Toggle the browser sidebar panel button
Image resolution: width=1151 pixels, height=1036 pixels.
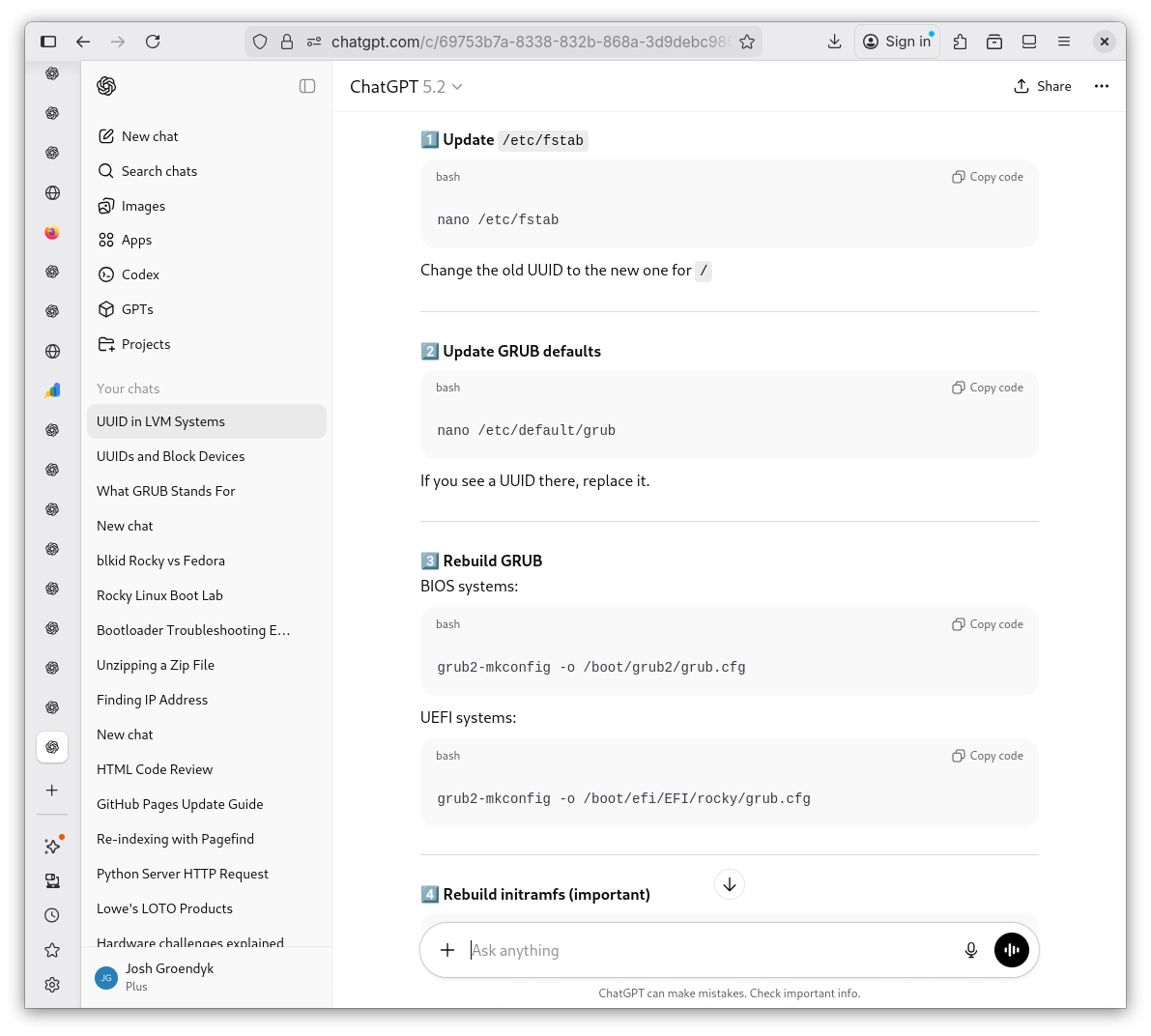coord(48,42)
